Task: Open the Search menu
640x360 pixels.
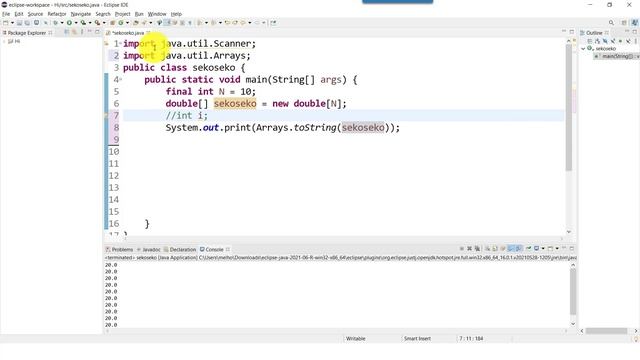Action: [103, 14]
